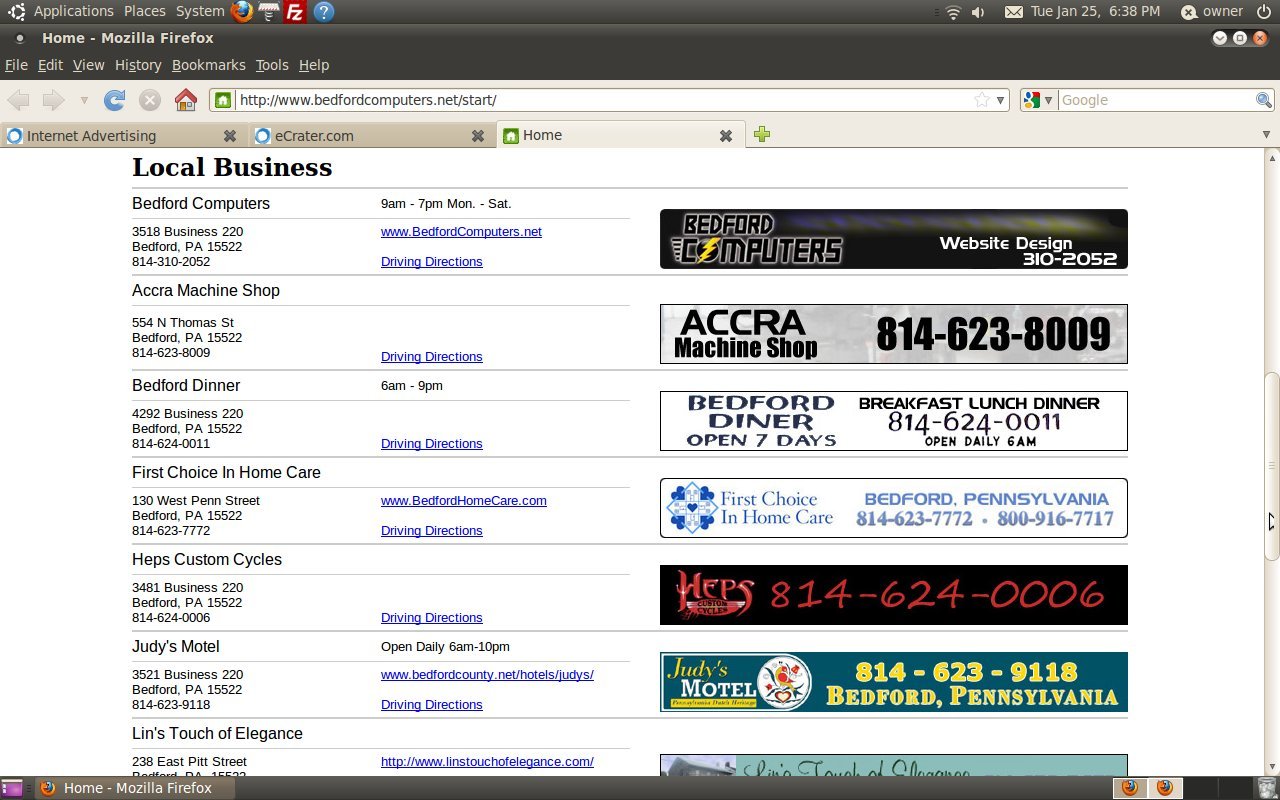This screenshot has width=1280, height=800.
Task: Click the First Choice In Home Care banner
Action: 894,508
